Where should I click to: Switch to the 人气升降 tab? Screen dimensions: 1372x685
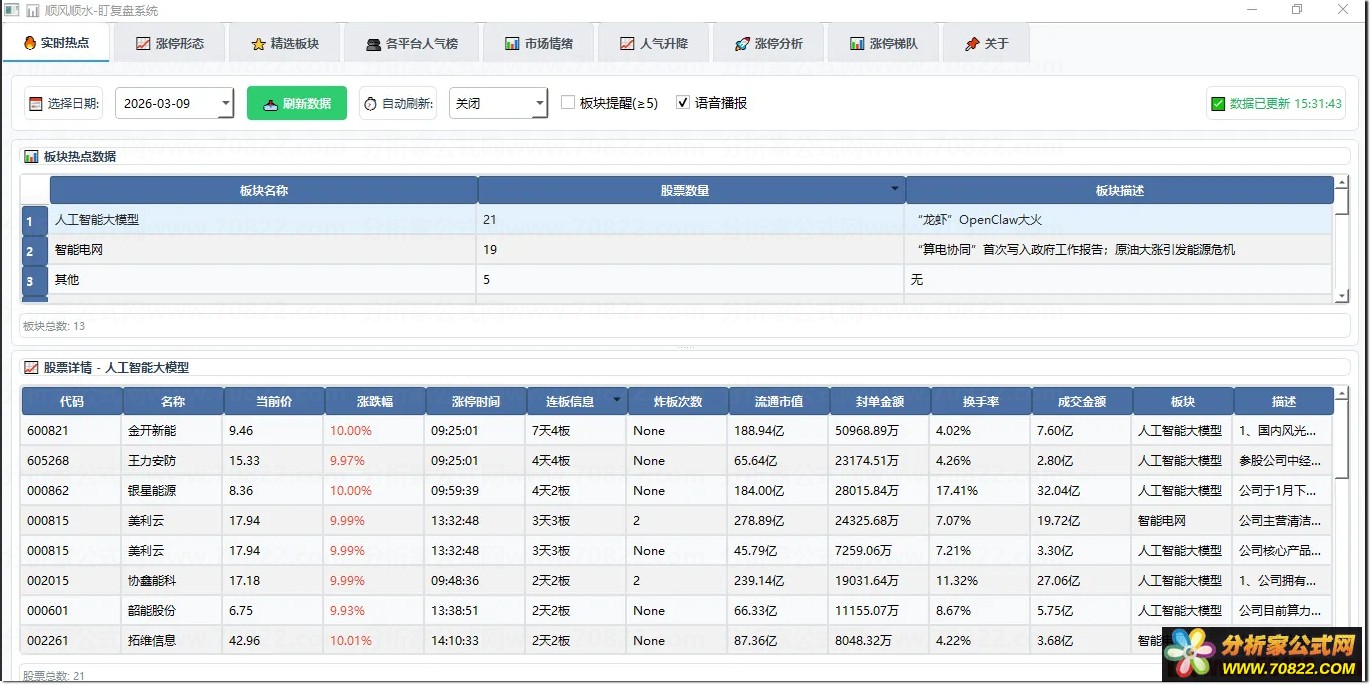click(654, 44)
